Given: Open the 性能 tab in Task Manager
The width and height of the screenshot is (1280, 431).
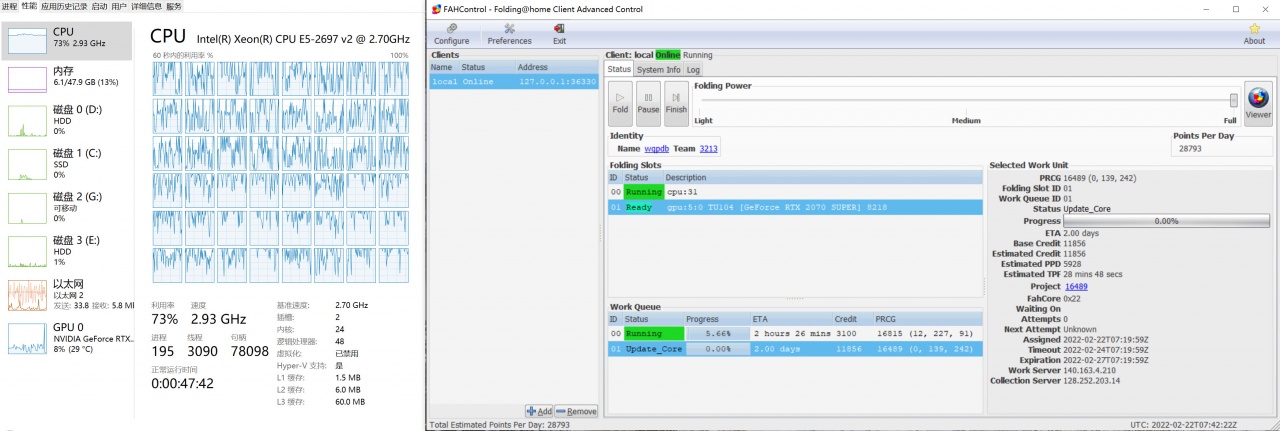Looking at the screenshot, I should click(x=29, y=6).
